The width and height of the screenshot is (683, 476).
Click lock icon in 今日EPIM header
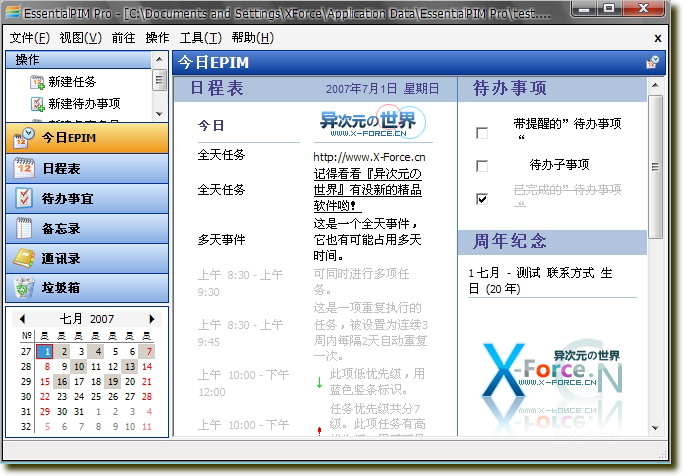click(x=652, y=62)
